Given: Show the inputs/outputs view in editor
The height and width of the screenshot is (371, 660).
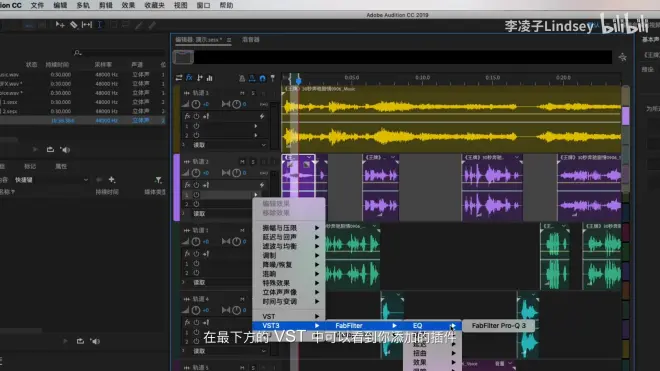Looking at the screenshot, I should [x=179, y=77].
